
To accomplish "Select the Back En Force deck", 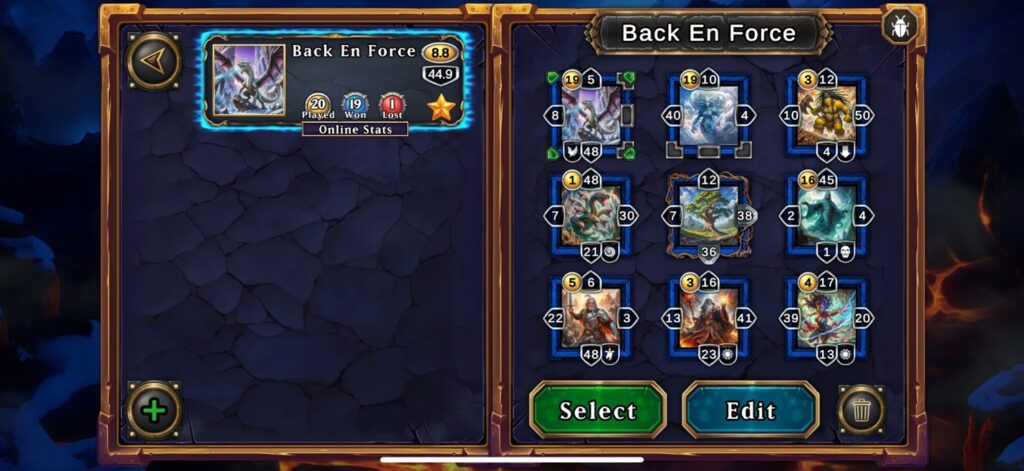I will click(598, 410).
